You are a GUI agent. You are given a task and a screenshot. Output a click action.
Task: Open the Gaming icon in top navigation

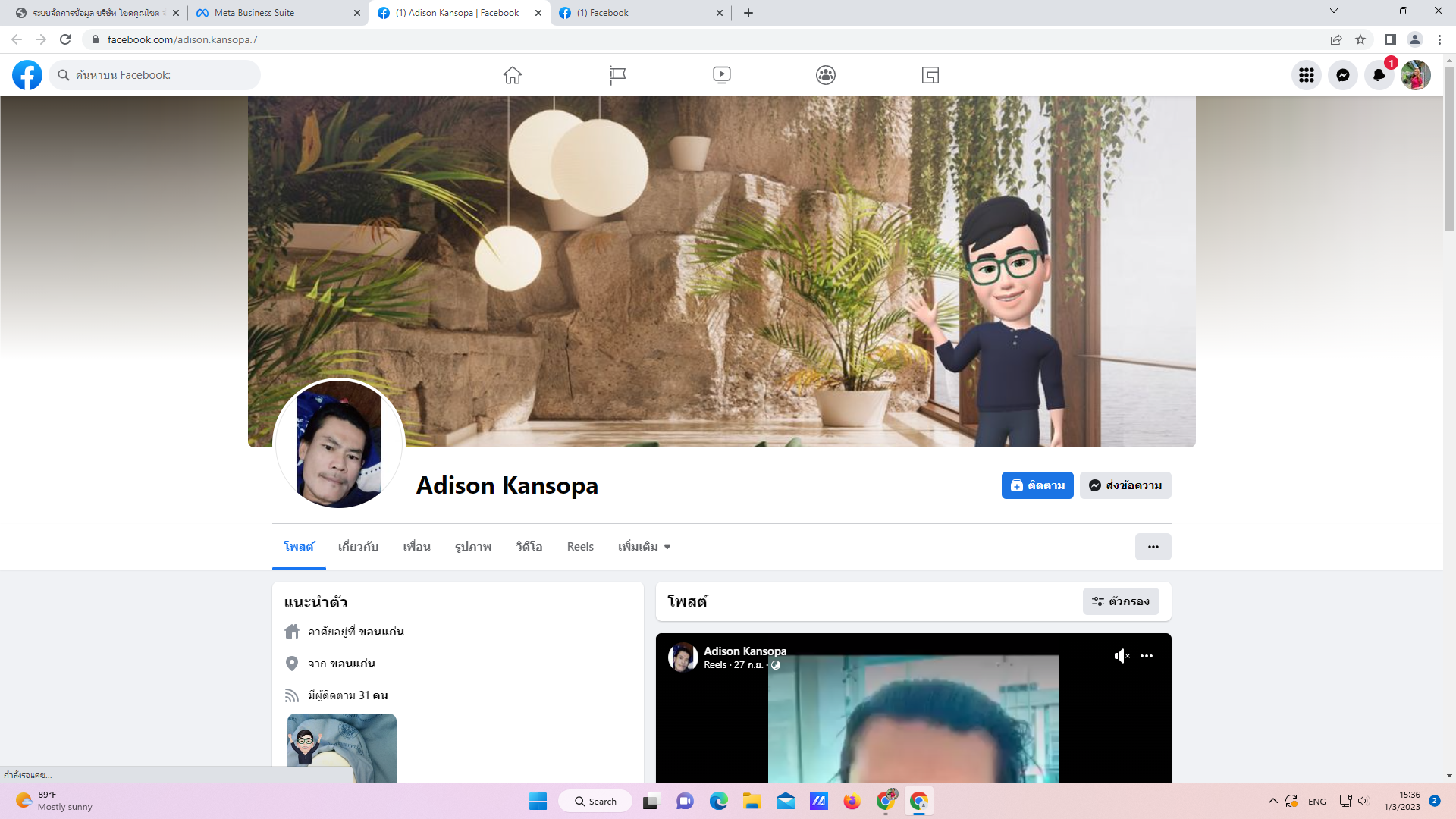(930, 75)
